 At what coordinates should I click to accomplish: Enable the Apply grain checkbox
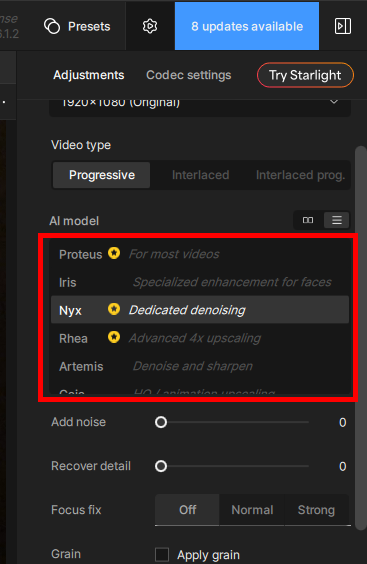pyautogui.click(x=162, y=555)
